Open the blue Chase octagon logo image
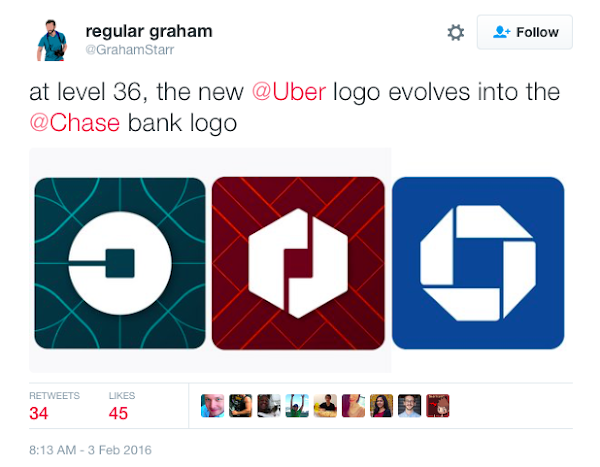This screenshot has height=467, width=600. (478, 263)
